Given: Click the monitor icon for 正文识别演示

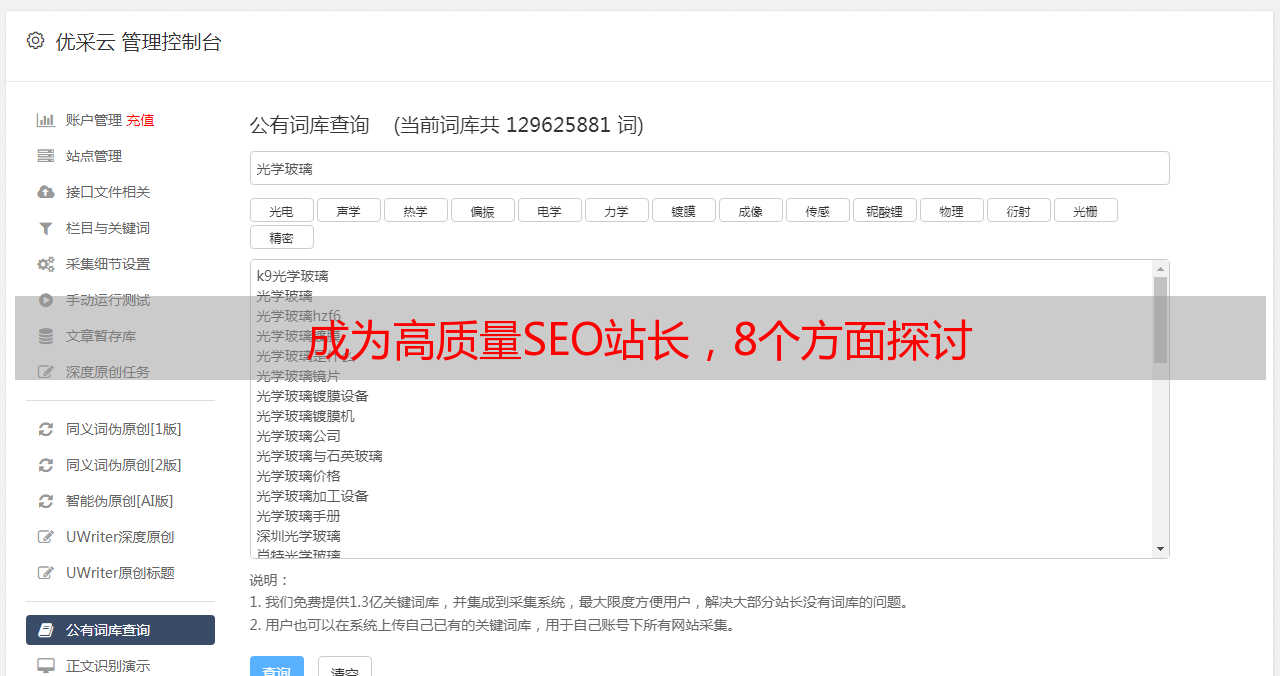Looking at the screenshot, I should [46, 665].
